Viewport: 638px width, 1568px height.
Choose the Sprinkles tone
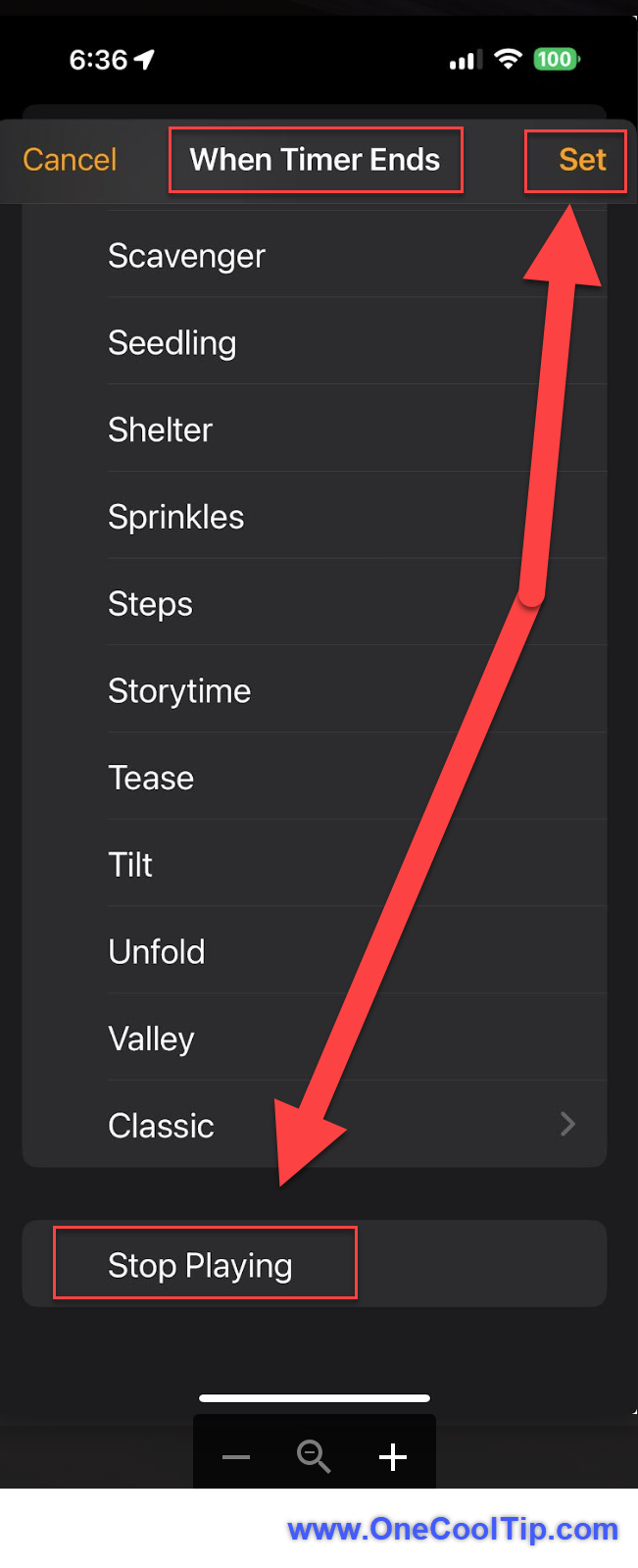176,517
